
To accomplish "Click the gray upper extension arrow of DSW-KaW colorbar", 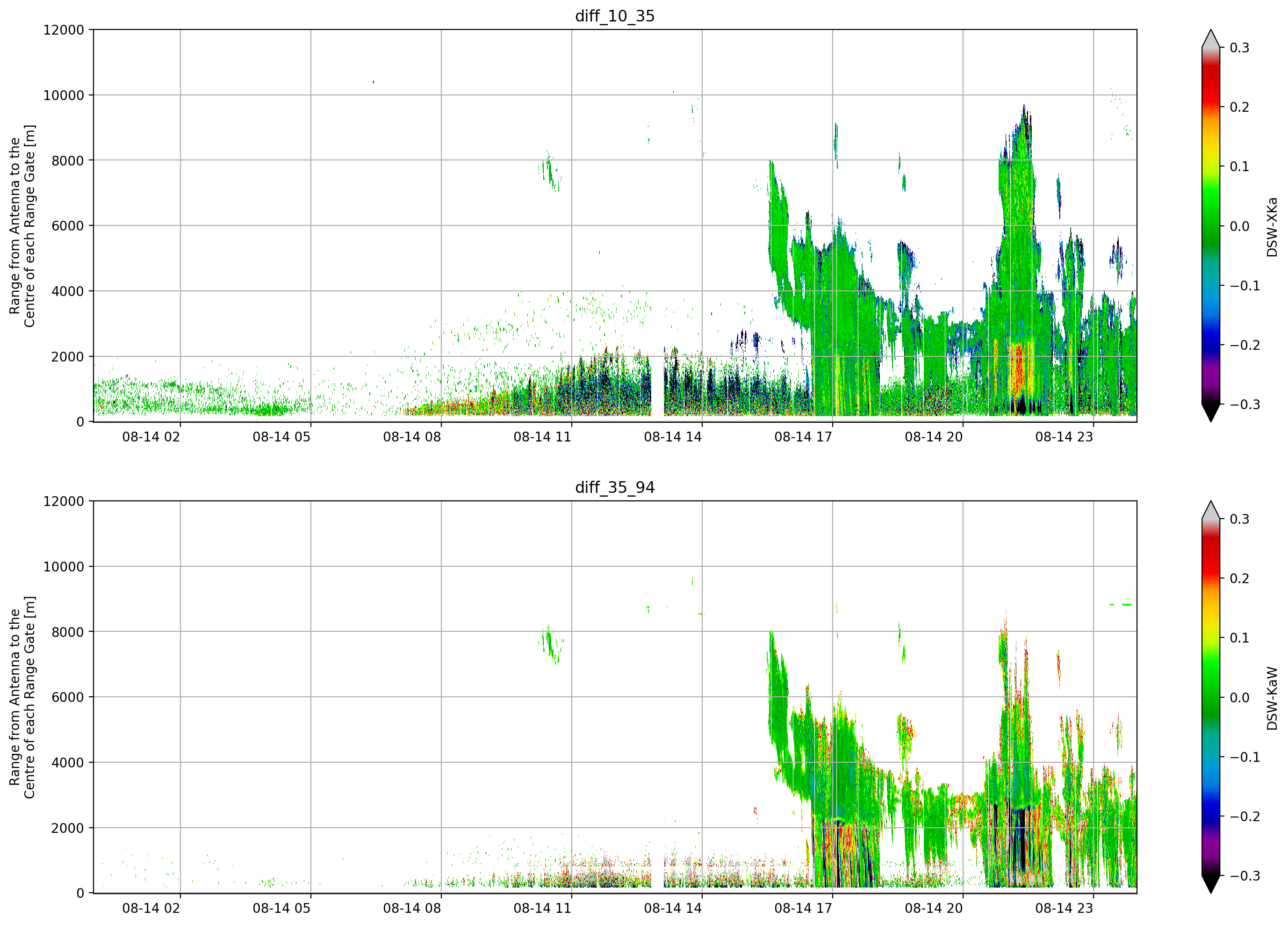I will [x=1211, y=511].
